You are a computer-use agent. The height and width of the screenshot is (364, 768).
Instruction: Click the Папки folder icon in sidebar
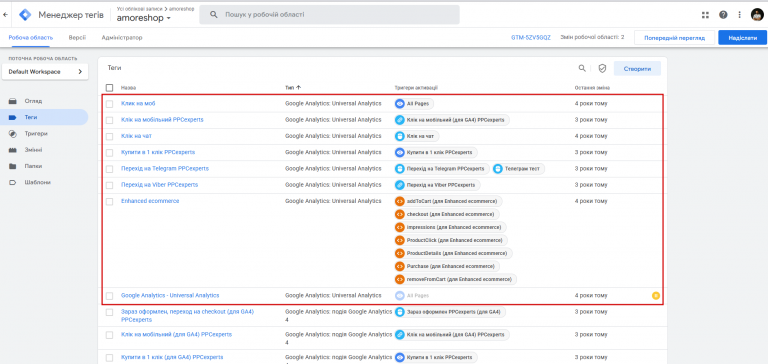(13, 166)
